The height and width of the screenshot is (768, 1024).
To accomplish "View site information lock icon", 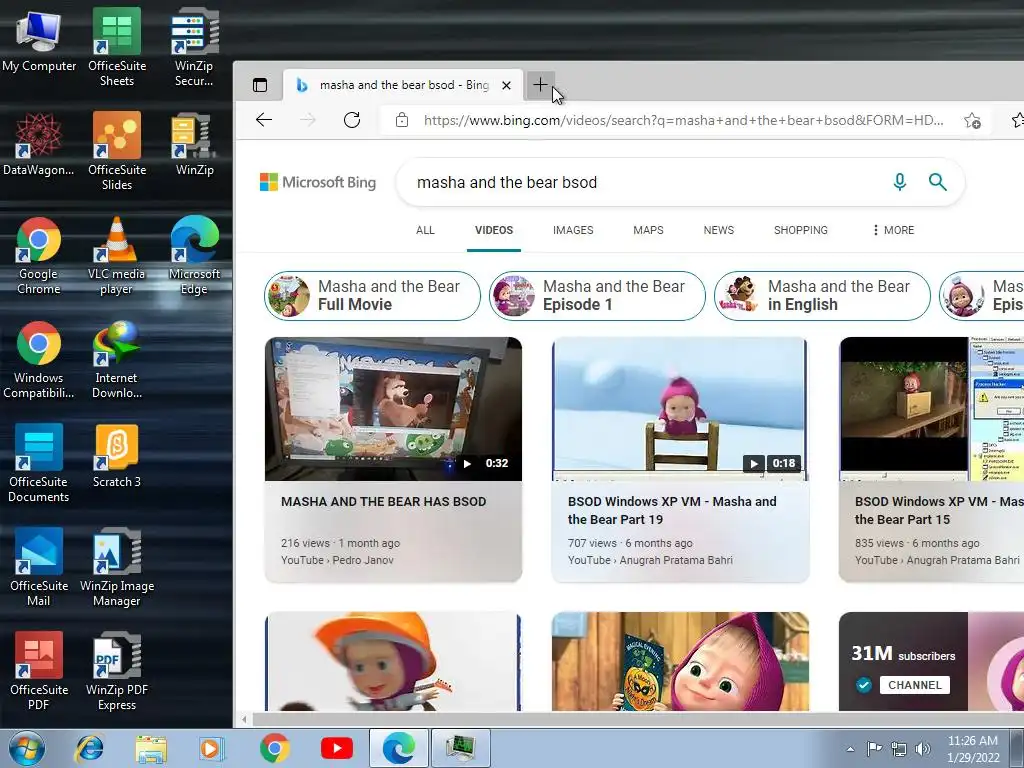I will click(x=402, y=120).
